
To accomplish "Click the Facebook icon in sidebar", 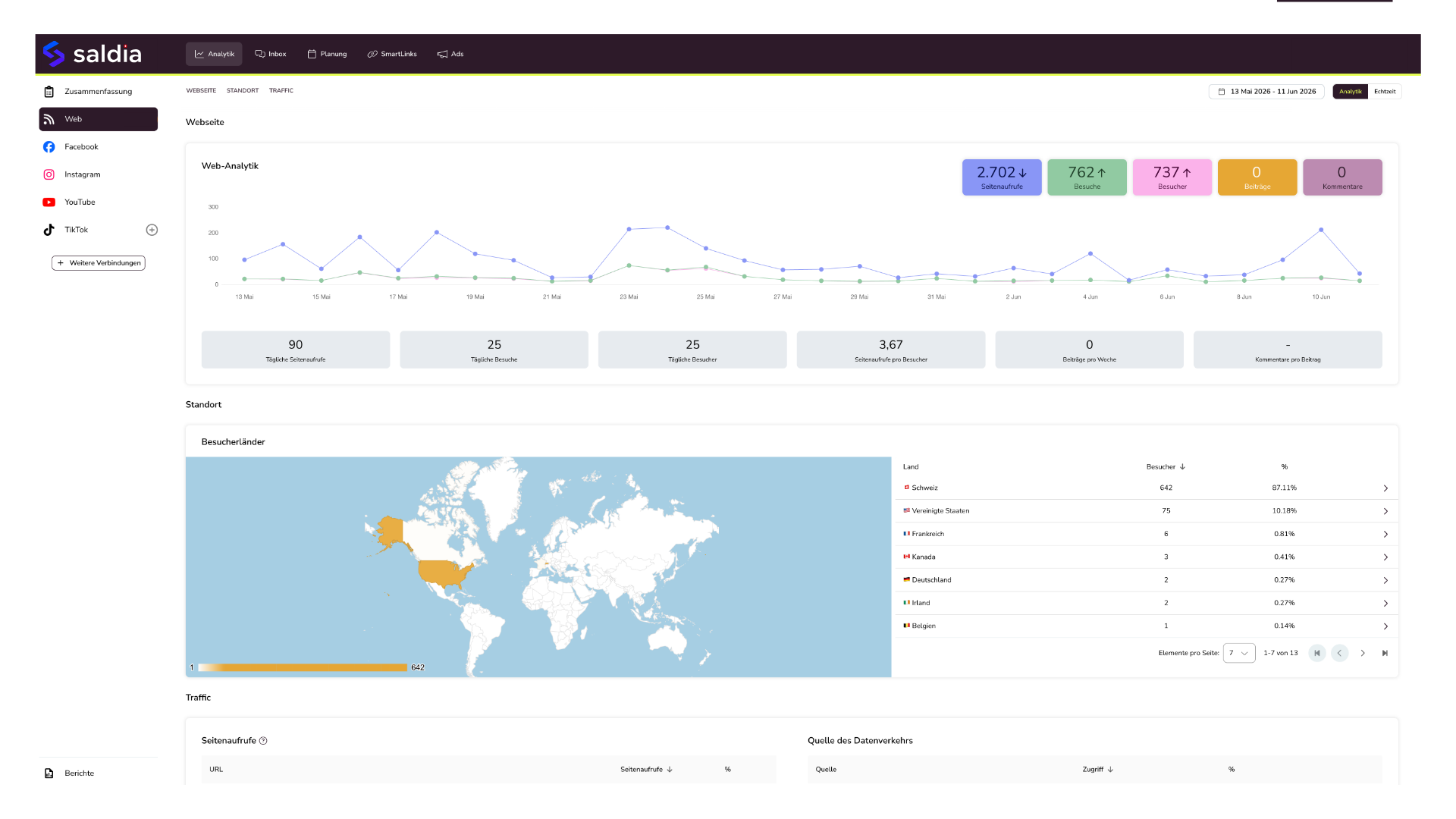I will click(x=49, y=147).
